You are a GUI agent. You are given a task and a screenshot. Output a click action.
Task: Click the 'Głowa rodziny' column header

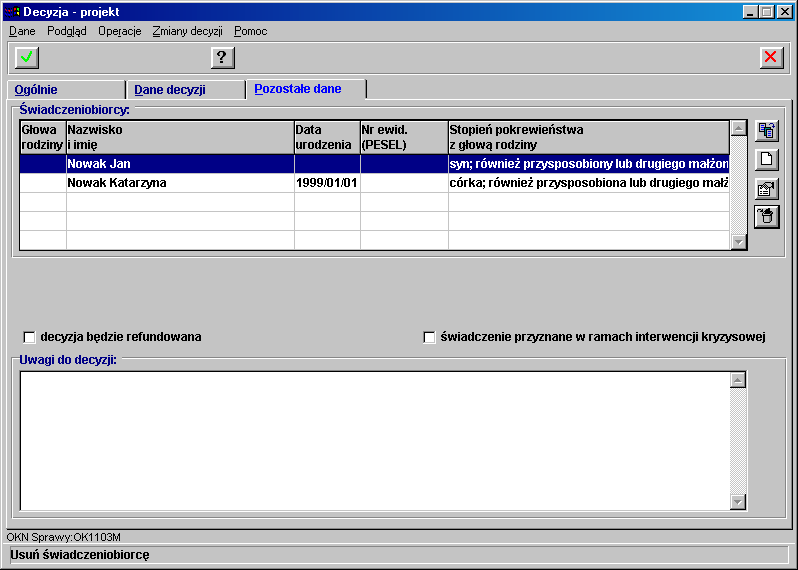pyautogui.click(x=43, y=137)
